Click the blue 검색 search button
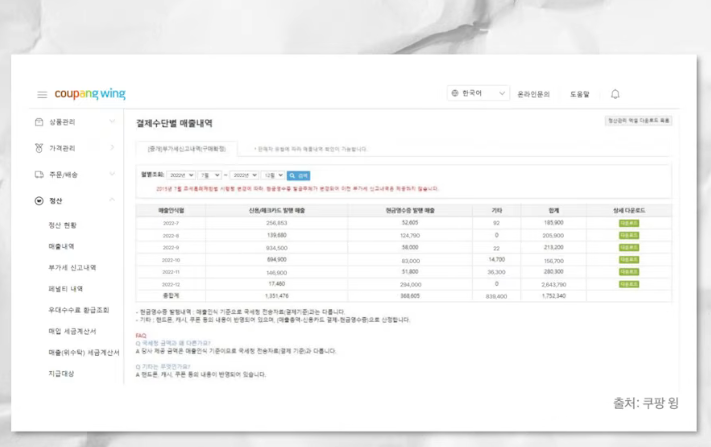711x447 pixels. [298, 175]
